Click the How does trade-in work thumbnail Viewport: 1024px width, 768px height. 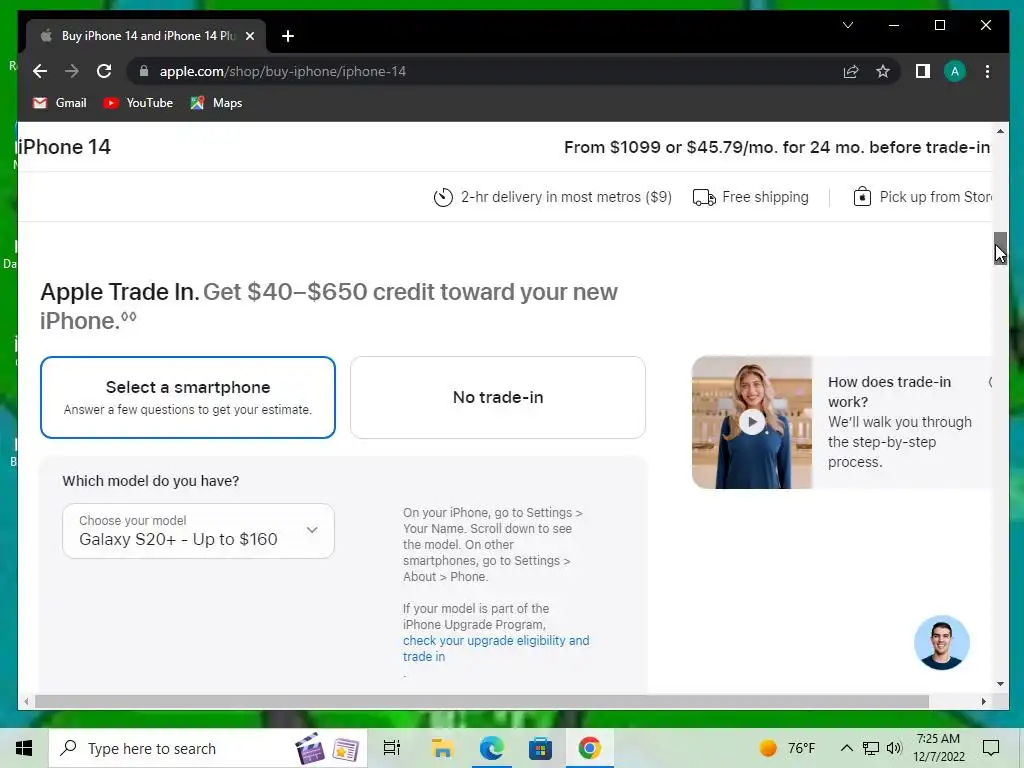tap(752, 423)
